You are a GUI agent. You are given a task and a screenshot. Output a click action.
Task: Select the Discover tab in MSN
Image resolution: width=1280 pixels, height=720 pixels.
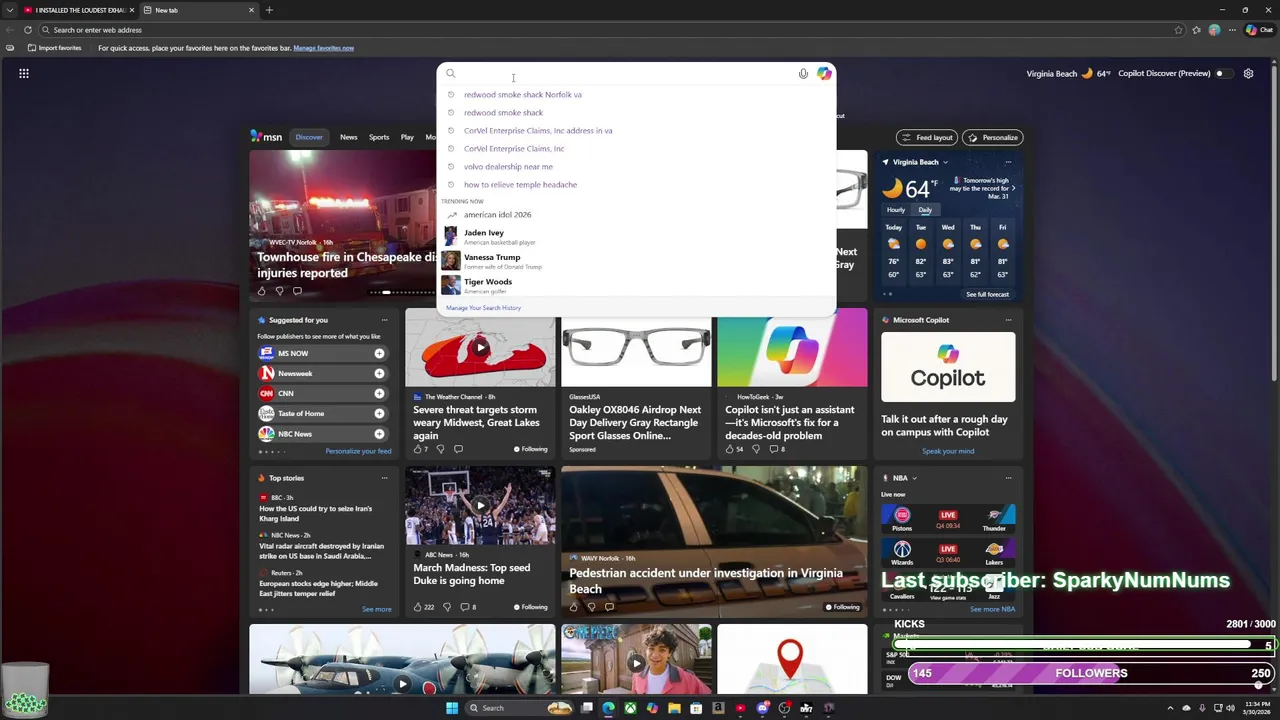coord(309,137)
